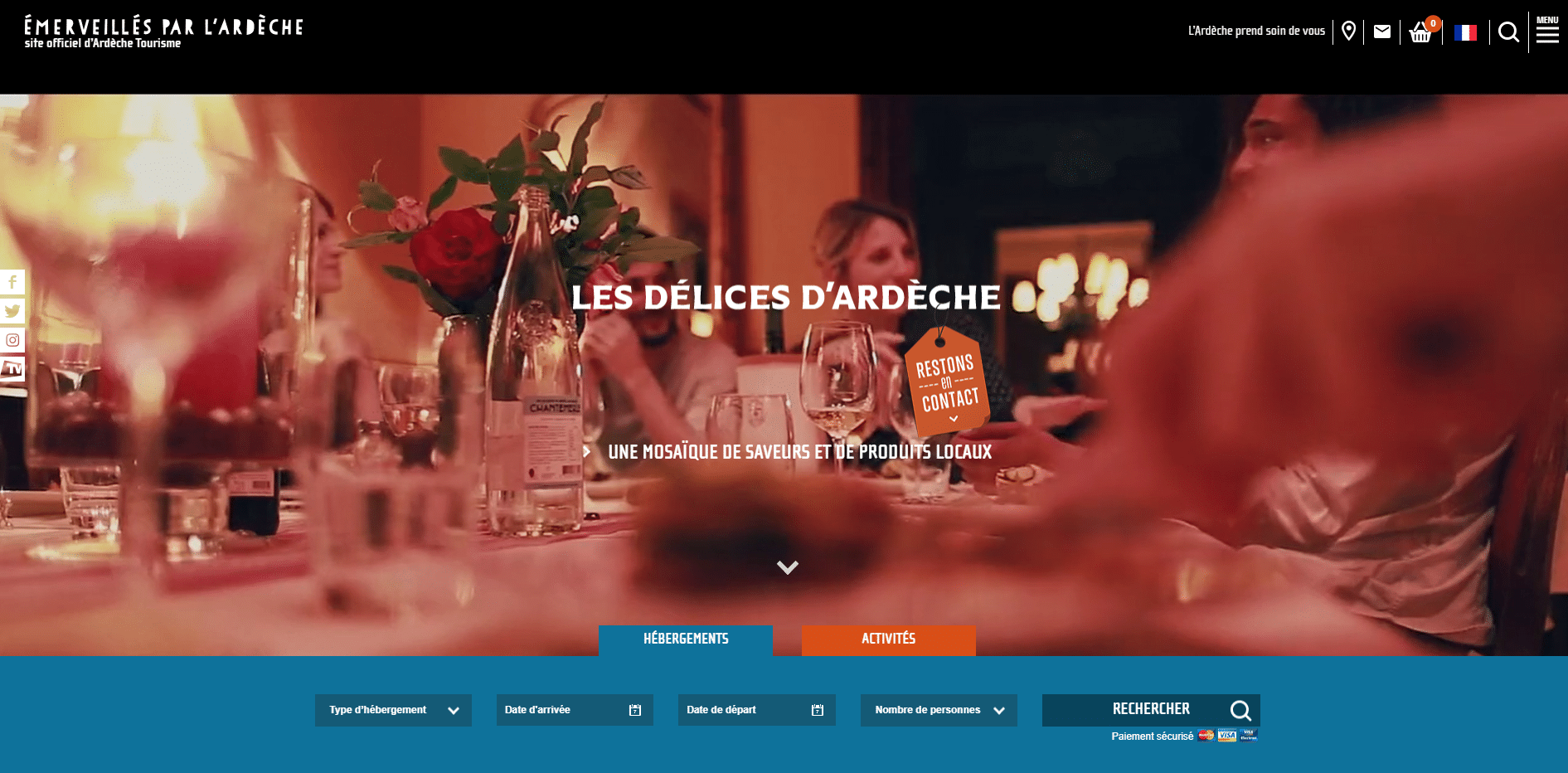Switch to the Hébergements tab
The image size is (1568, 773).
[x=686, y=639]
